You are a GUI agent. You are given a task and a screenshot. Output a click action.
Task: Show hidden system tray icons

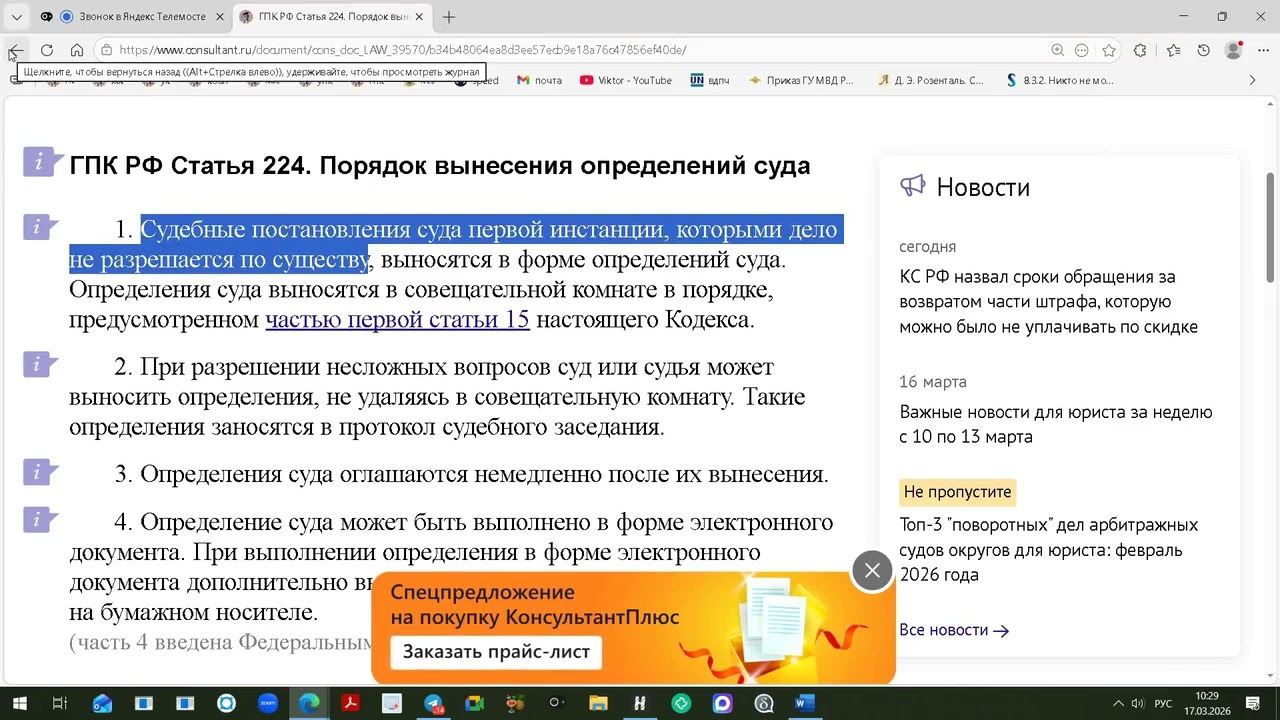(1119, 703)
